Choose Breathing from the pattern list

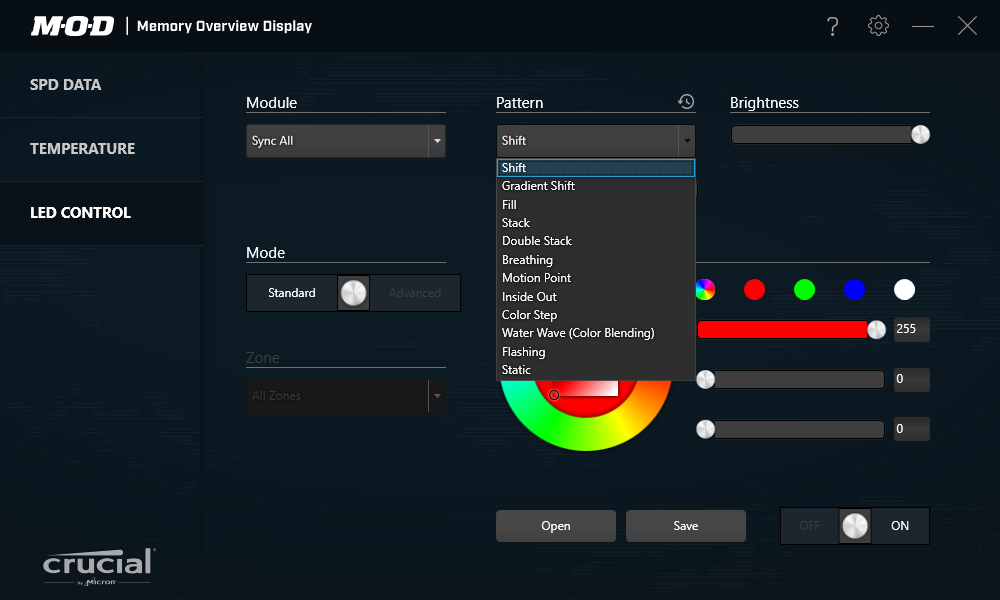[x=527, y=260]
